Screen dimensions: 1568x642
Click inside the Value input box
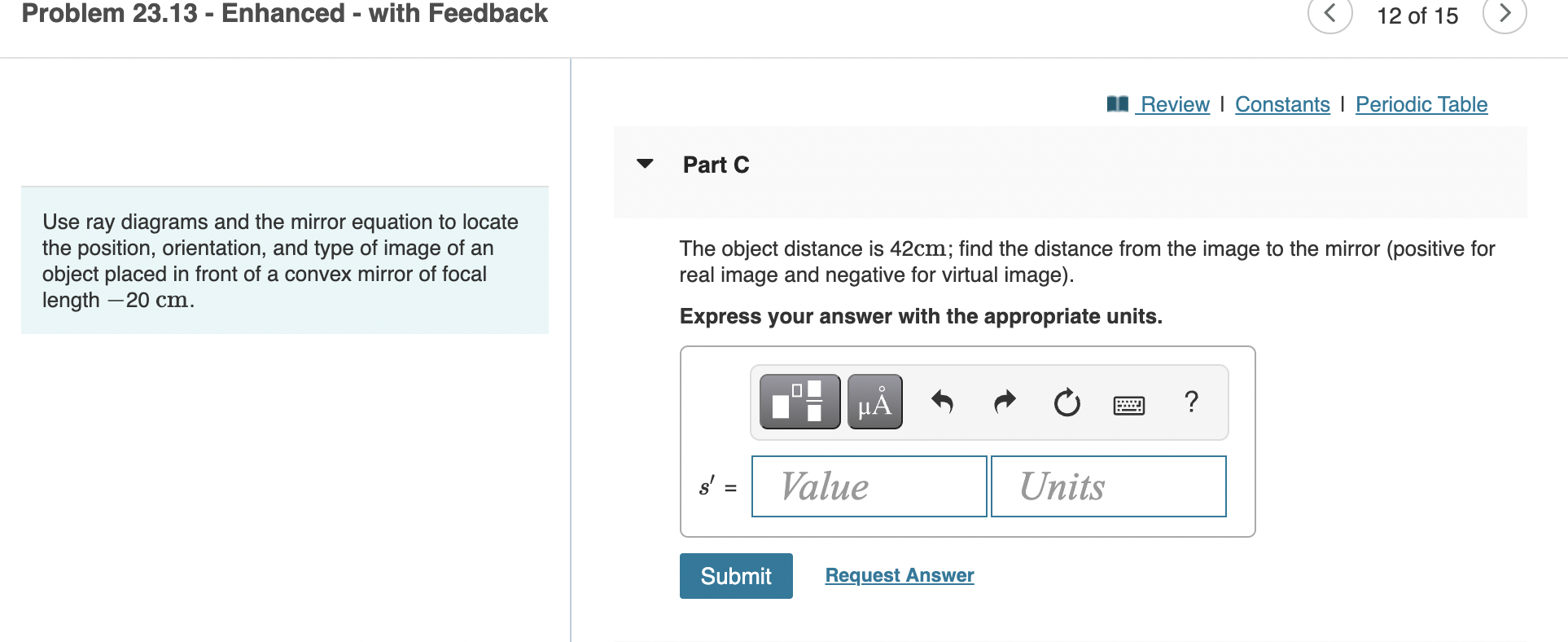868,486
